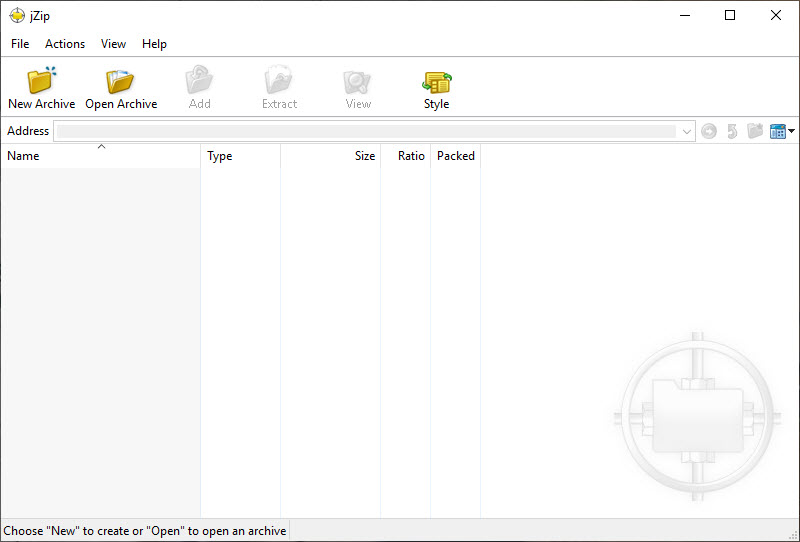The height and width of the screenshot is (542, 800).
Task: Click the resize grip in status bar corner
Action: tap(793, 535)
